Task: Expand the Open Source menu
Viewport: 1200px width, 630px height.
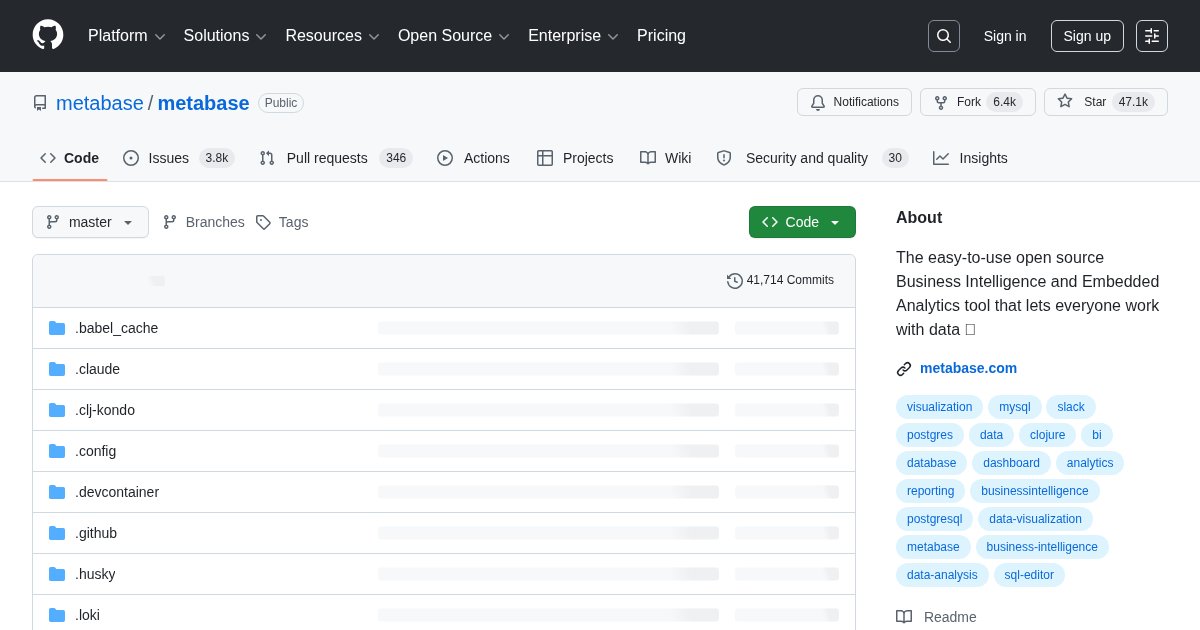Action: pos(454,36)
